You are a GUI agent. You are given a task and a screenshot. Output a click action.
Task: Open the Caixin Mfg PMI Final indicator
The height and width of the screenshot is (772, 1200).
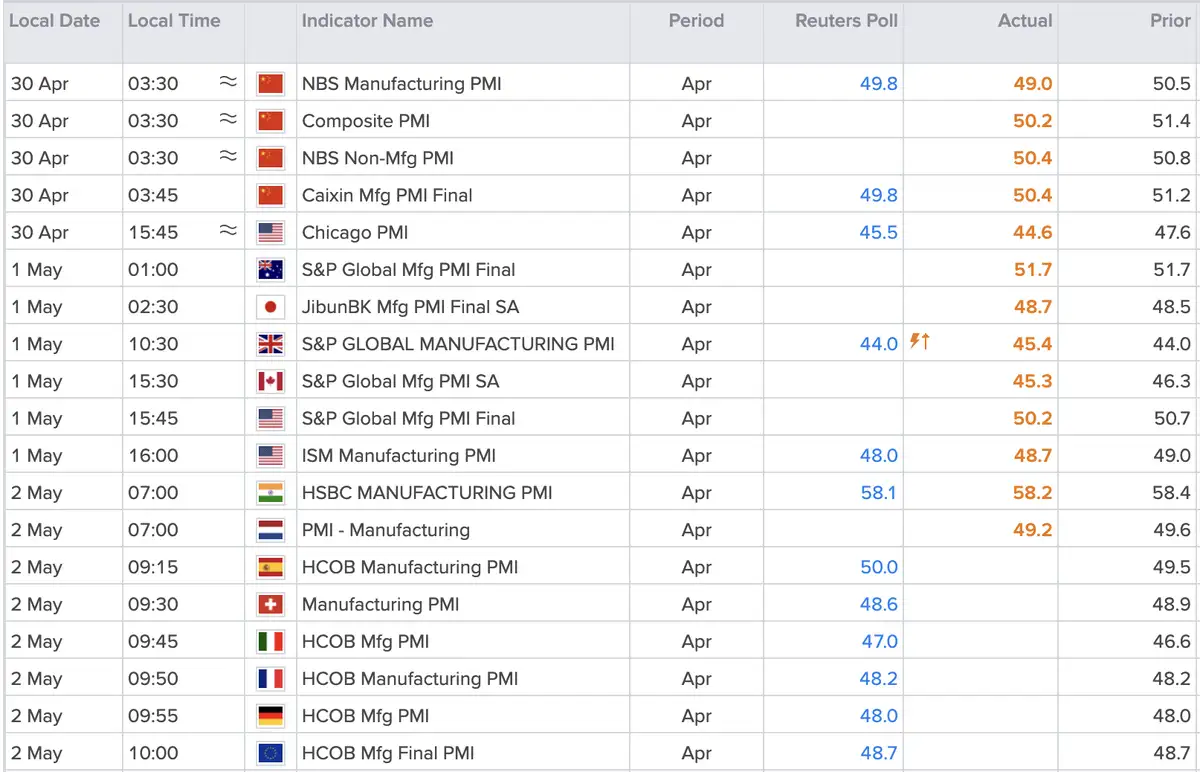[x=388, y=195]
